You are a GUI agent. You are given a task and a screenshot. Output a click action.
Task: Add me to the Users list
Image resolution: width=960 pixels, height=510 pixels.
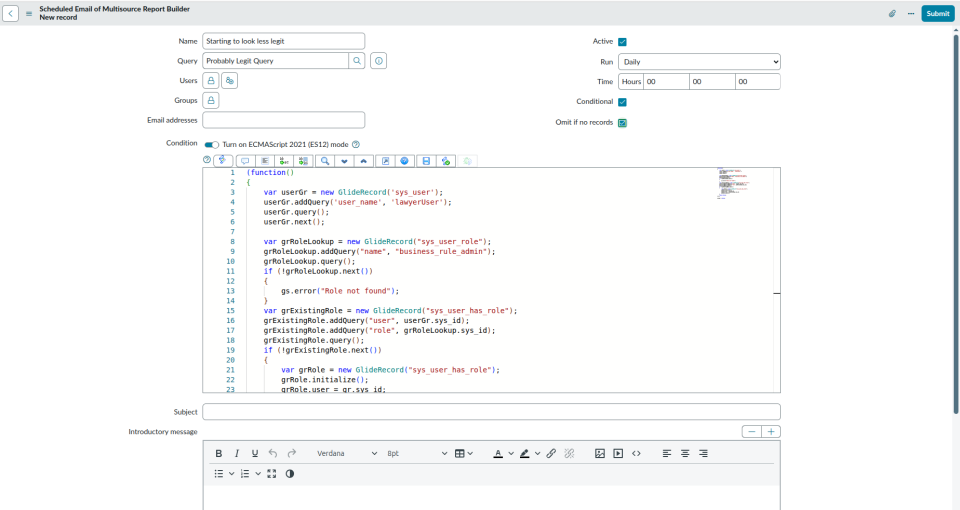[230, 80]
